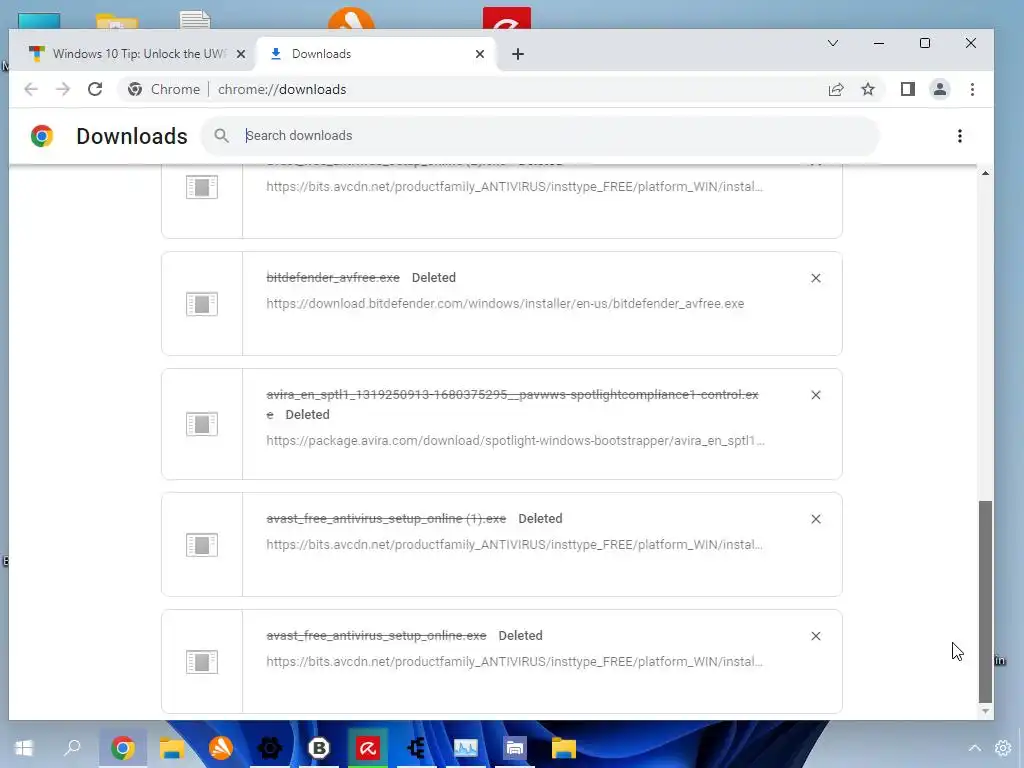Open the performance monitor taskbar app
Image resolution: width=1024 pixels, height=768 pixels.
(x=466, y=748)
